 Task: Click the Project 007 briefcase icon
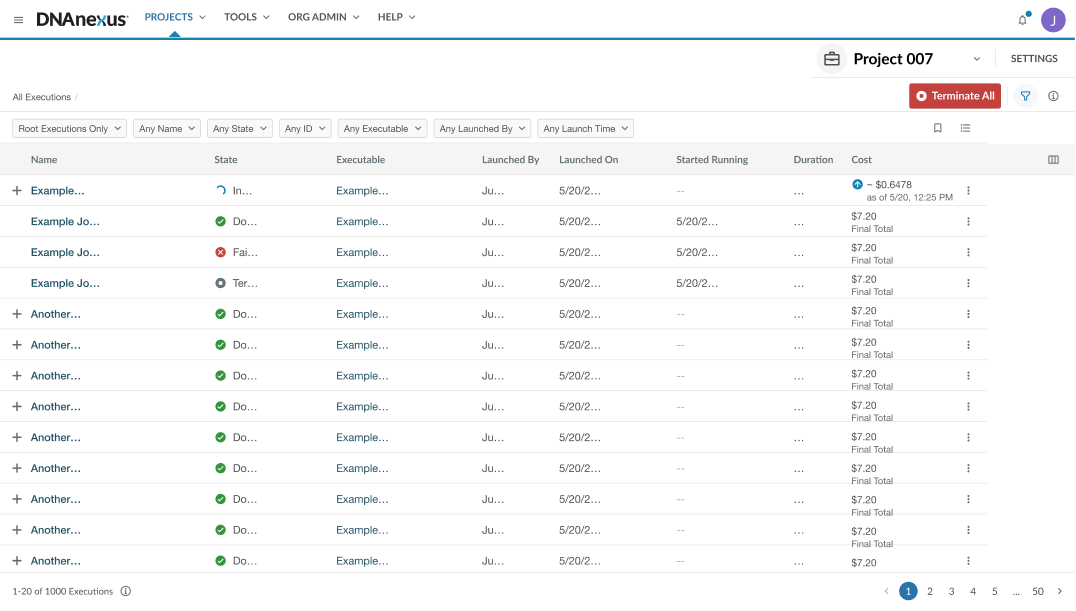click(832, 59)
